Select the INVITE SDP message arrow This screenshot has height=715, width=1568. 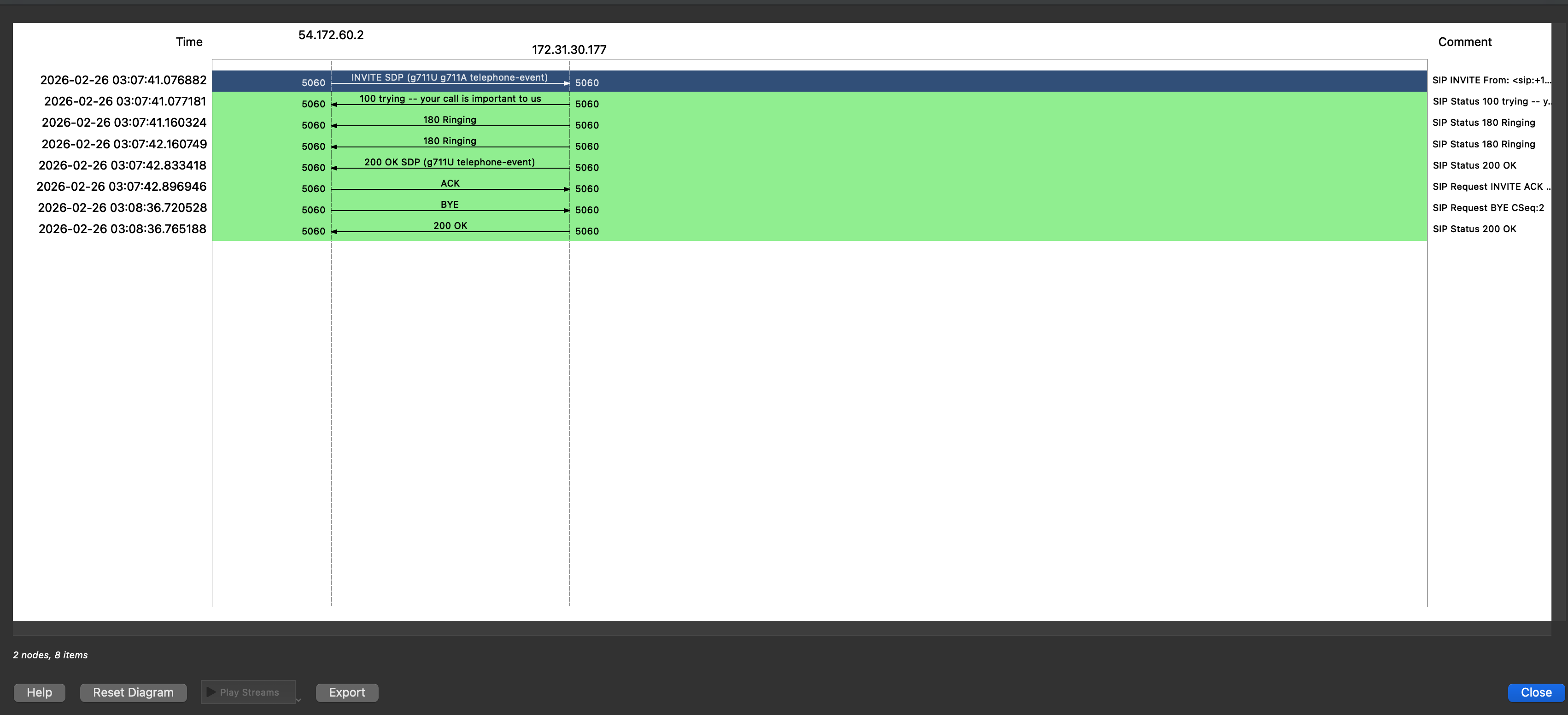click(451, 81)
